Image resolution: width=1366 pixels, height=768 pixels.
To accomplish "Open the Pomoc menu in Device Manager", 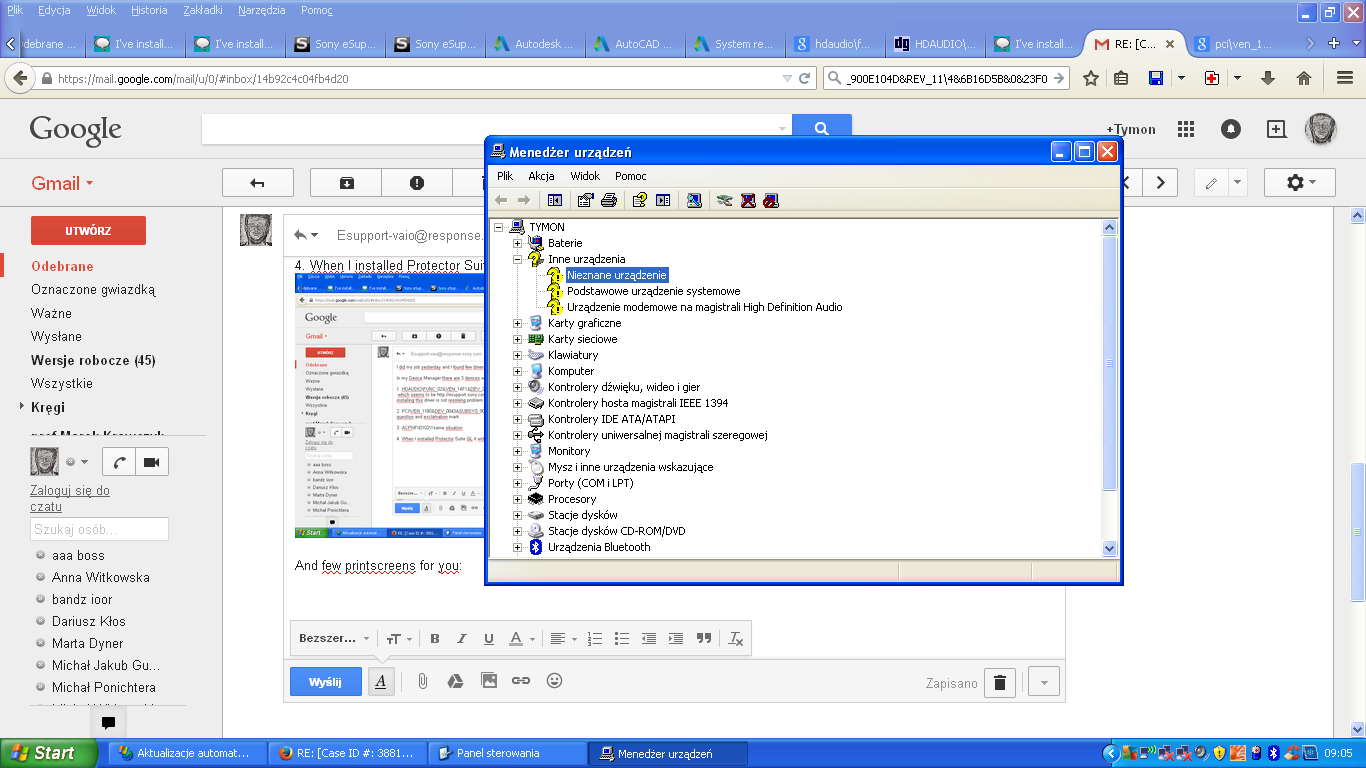I will (631, 176).
